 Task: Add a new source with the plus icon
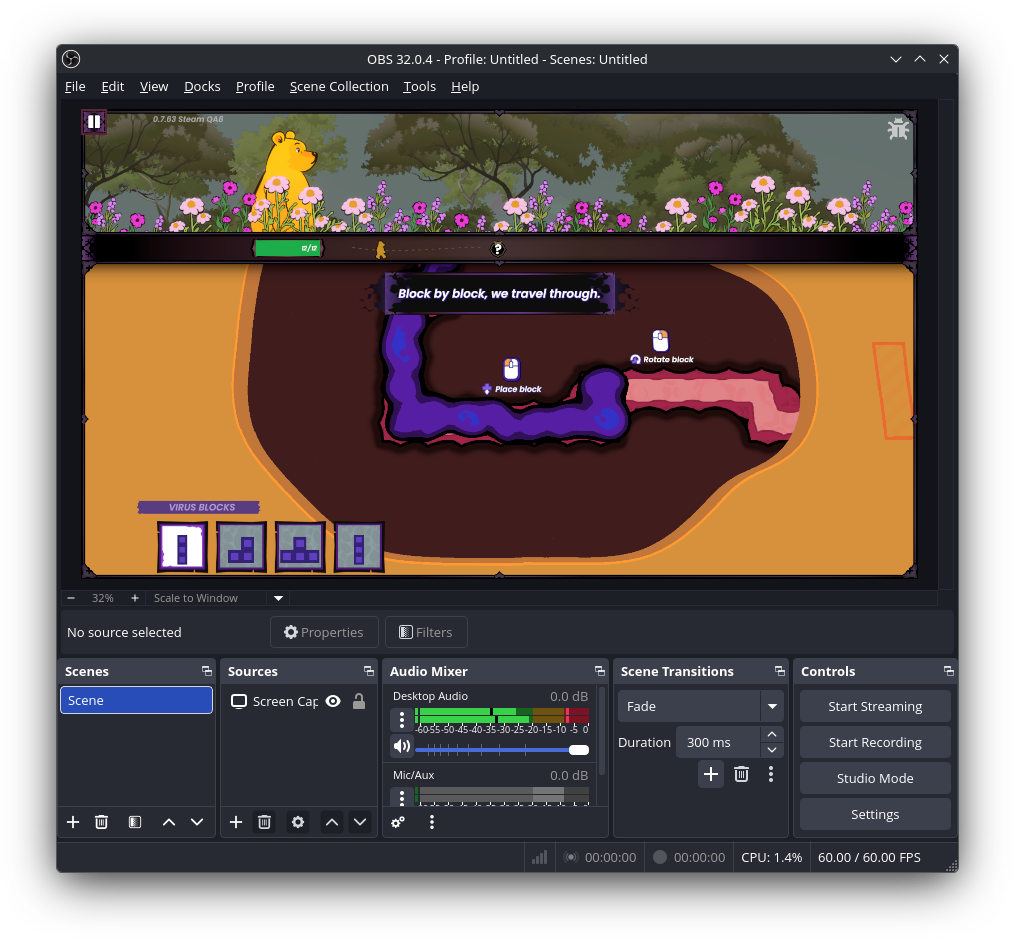coord(236,822)
